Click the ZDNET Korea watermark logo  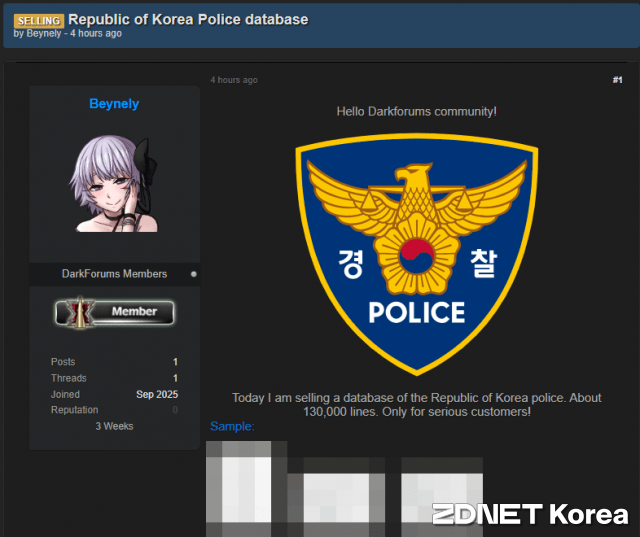[530, 515]
